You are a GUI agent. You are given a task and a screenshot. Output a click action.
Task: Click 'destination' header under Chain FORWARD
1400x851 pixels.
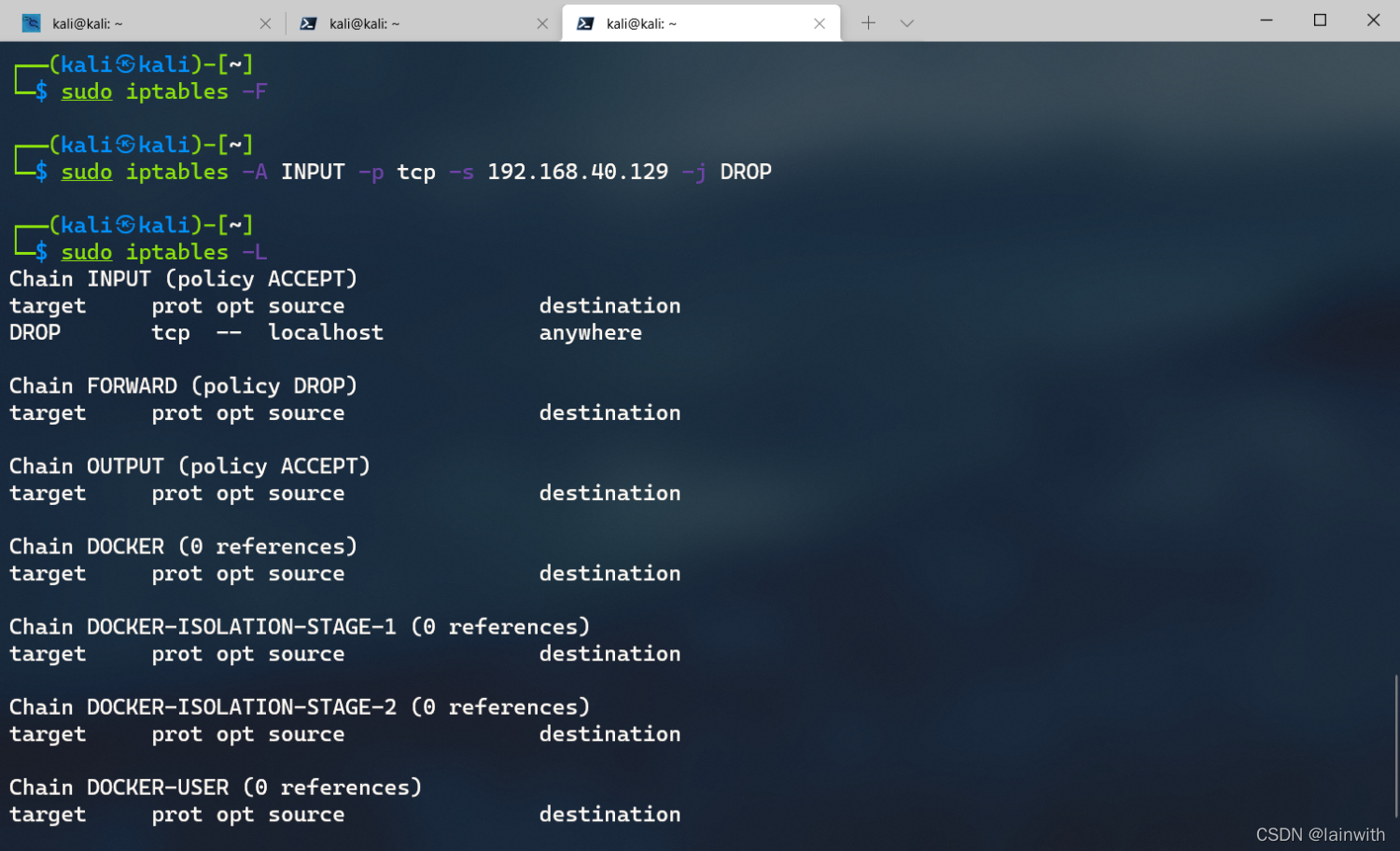(609, 412)
